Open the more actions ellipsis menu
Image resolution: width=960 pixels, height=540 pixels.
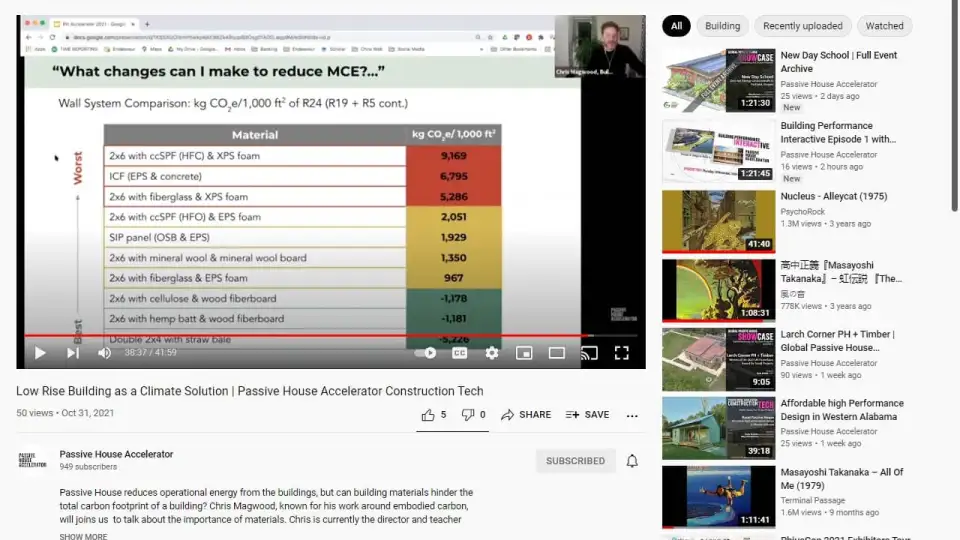[x=632, y=415]
